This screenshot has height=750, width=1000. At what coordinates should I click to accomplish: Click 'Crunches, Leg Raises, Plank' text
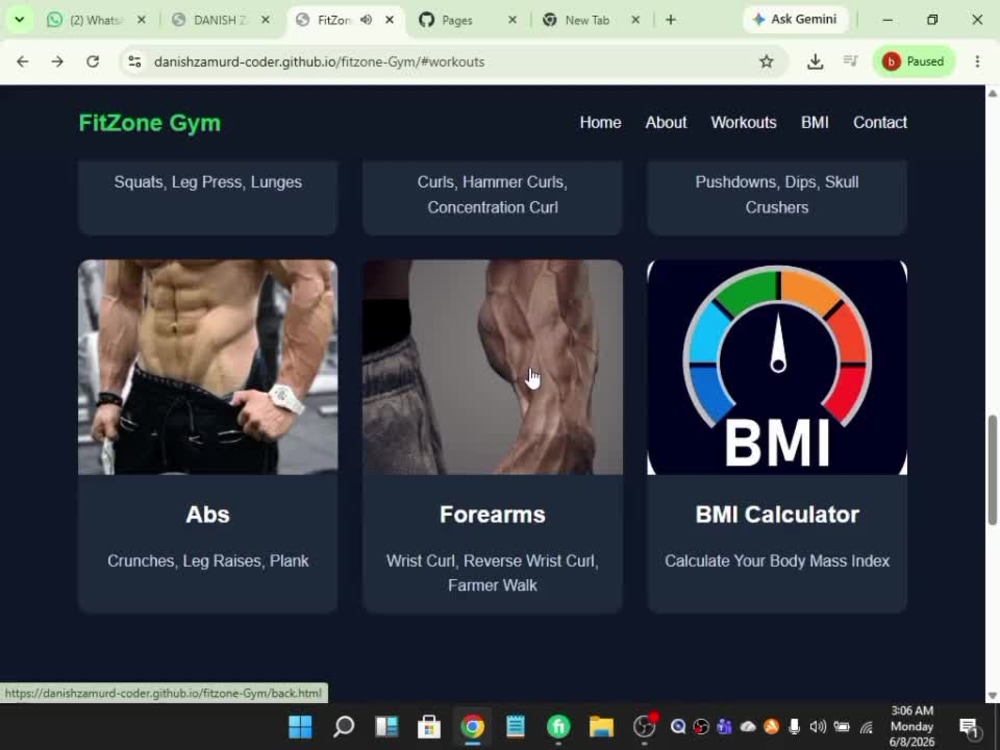point(208,561)
